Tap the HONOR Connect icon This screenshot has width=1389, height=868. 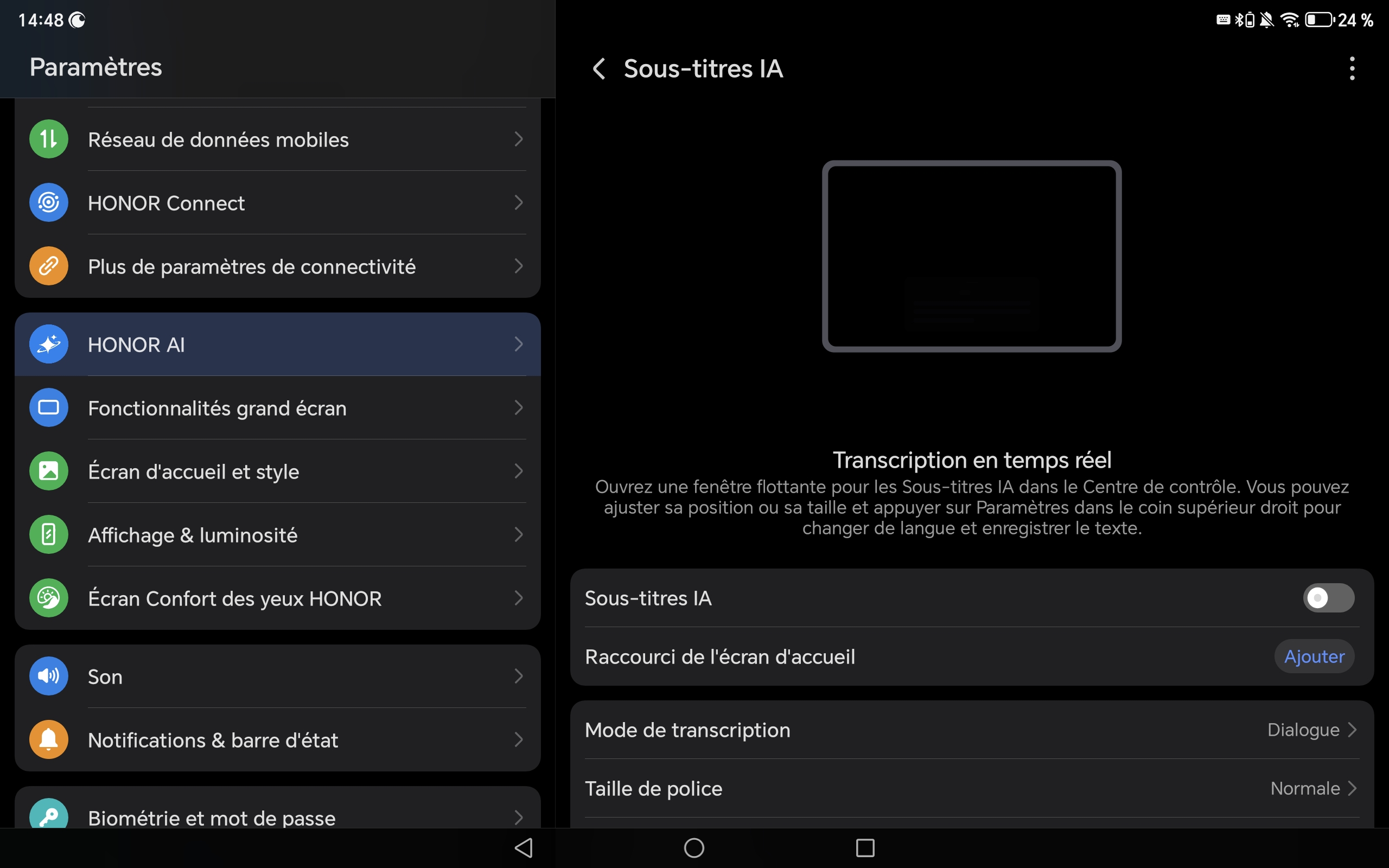tap(49, 203)
